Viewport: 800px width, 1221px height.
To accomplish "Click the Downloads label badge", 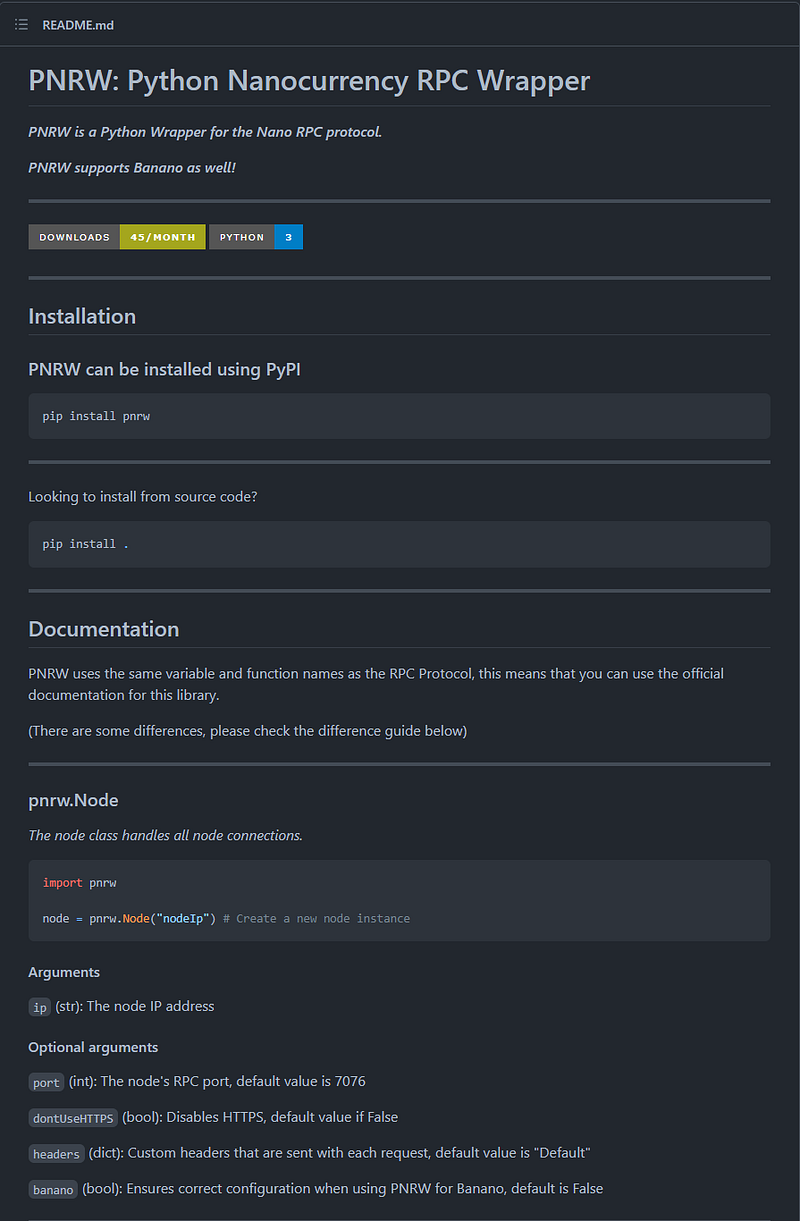I will 74,237.
